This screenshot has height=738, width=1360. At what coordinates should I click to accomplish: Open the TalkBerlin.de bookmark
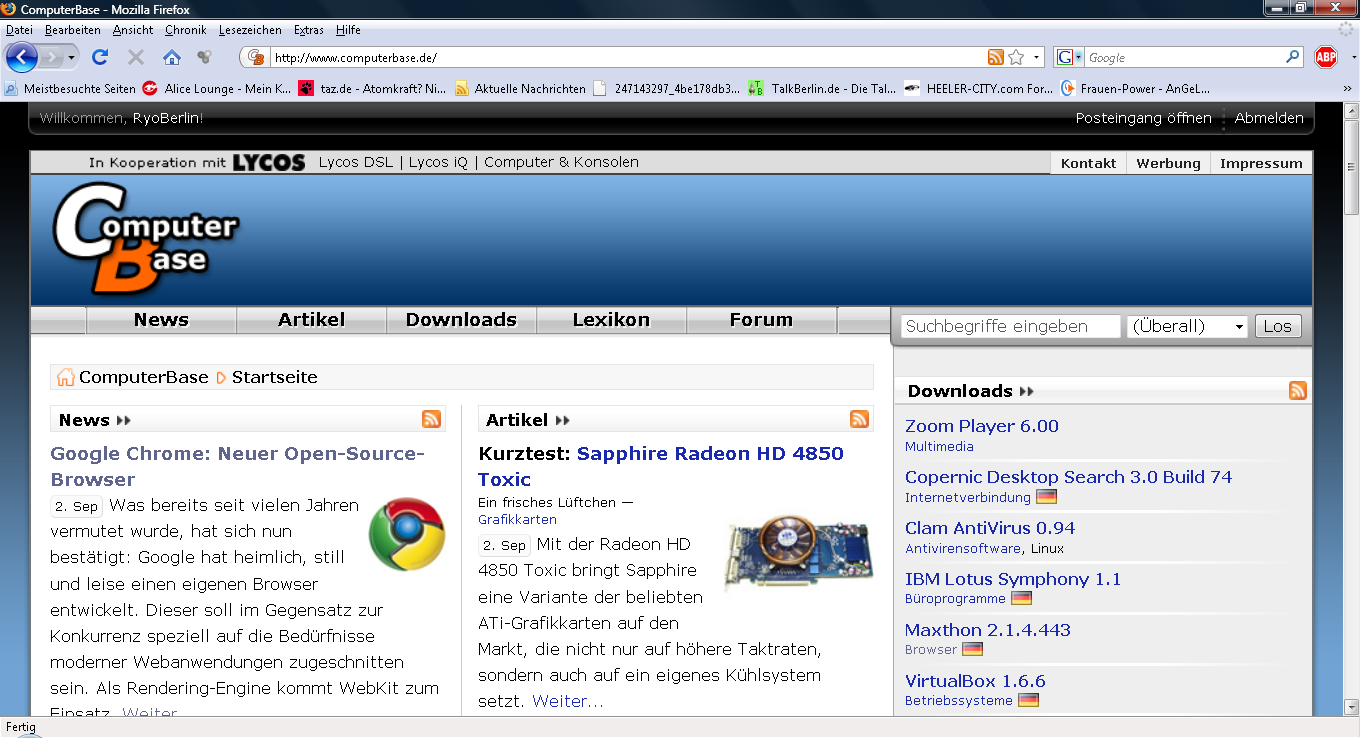822,89
